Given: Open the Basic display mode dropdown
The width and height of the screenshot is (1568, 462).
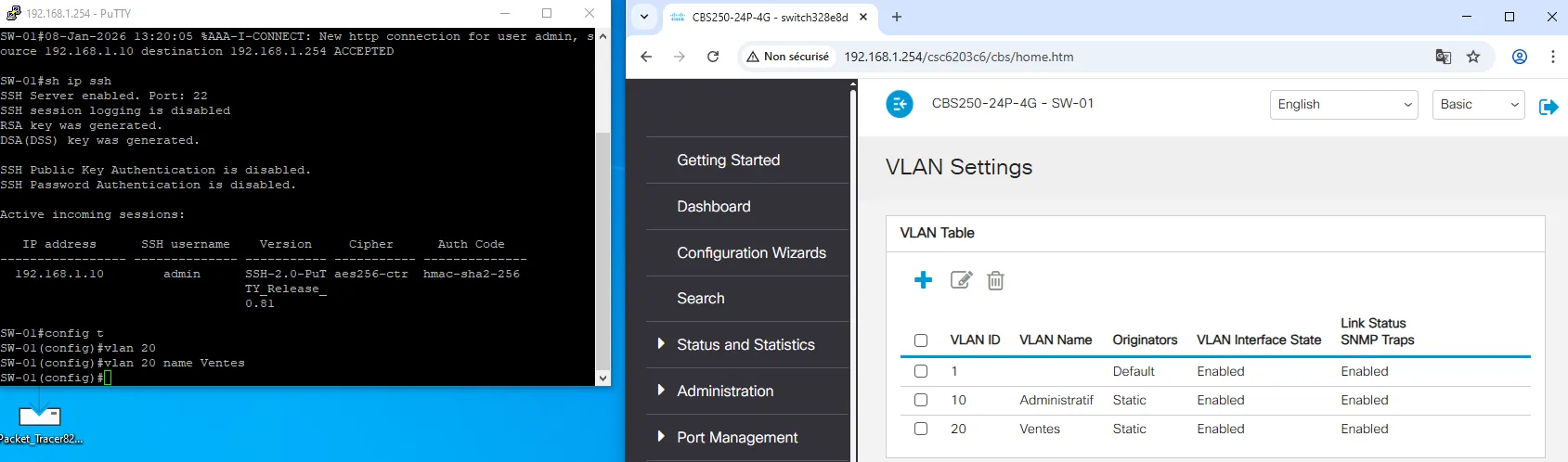Looking at the screenshot, I should pos(1479,105).
